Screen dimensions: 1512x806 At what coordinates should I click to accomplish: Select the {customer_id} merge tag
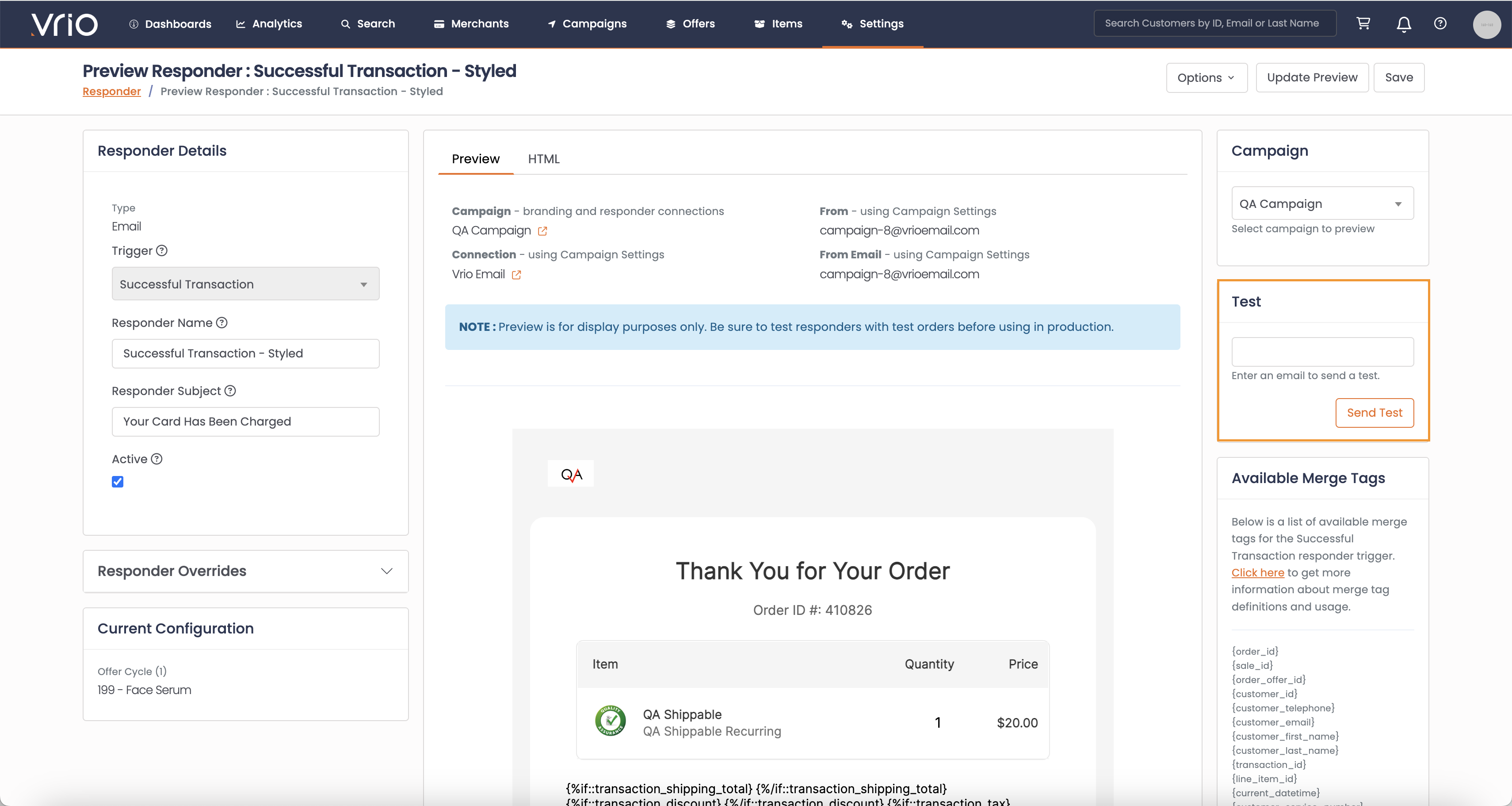click(x=1264, y=693)
